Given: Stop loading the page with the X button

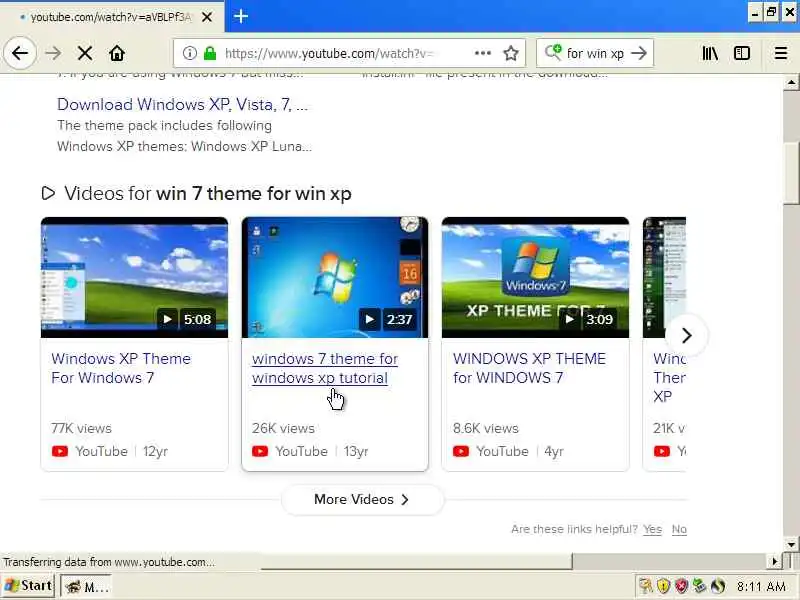Looking at the screenshot, I should (85, 53).
